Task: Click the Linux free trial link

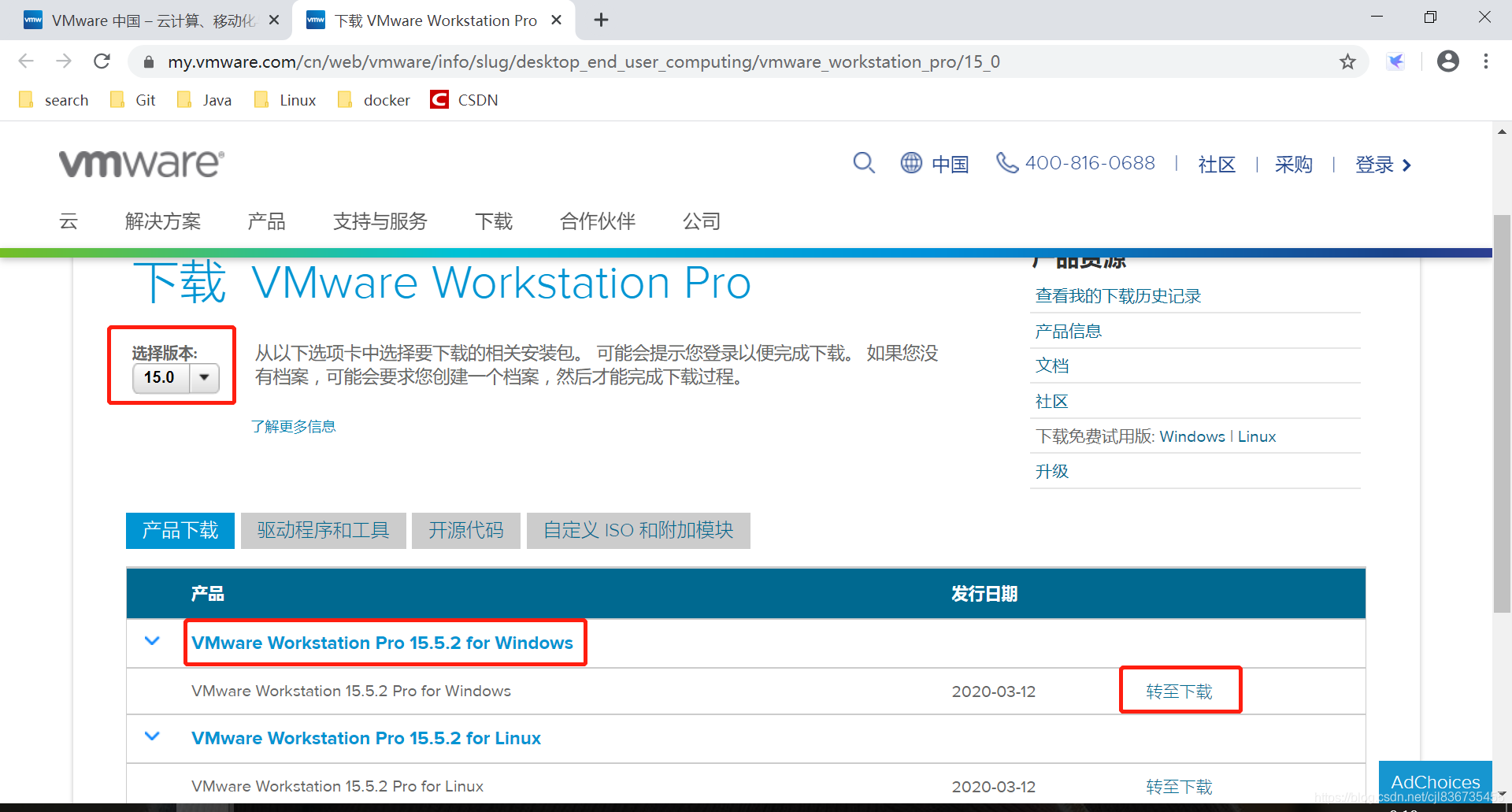Action: (x=1257, y=436)
